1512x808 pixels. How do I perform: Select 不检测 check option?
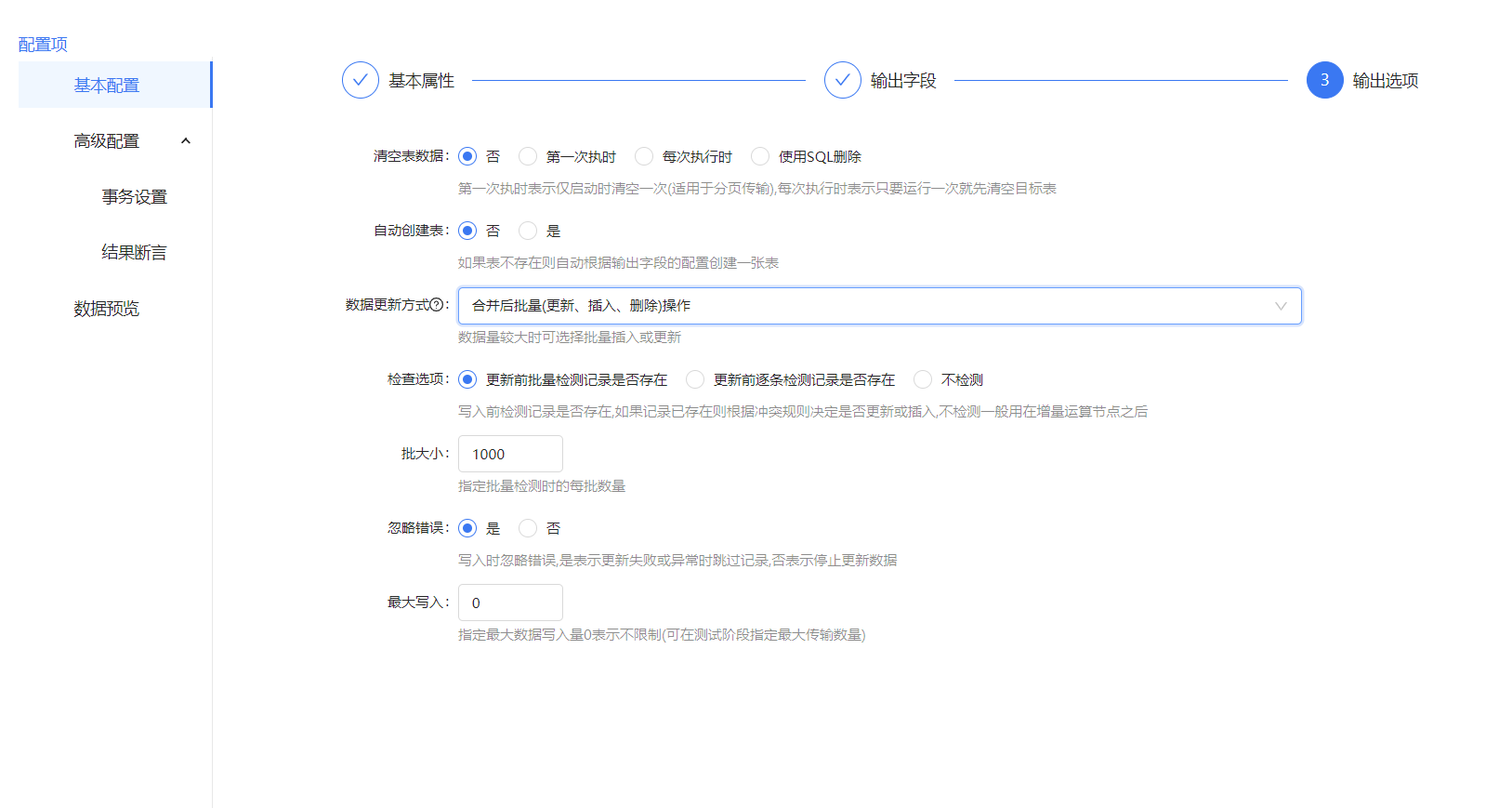tap(923, 379)
